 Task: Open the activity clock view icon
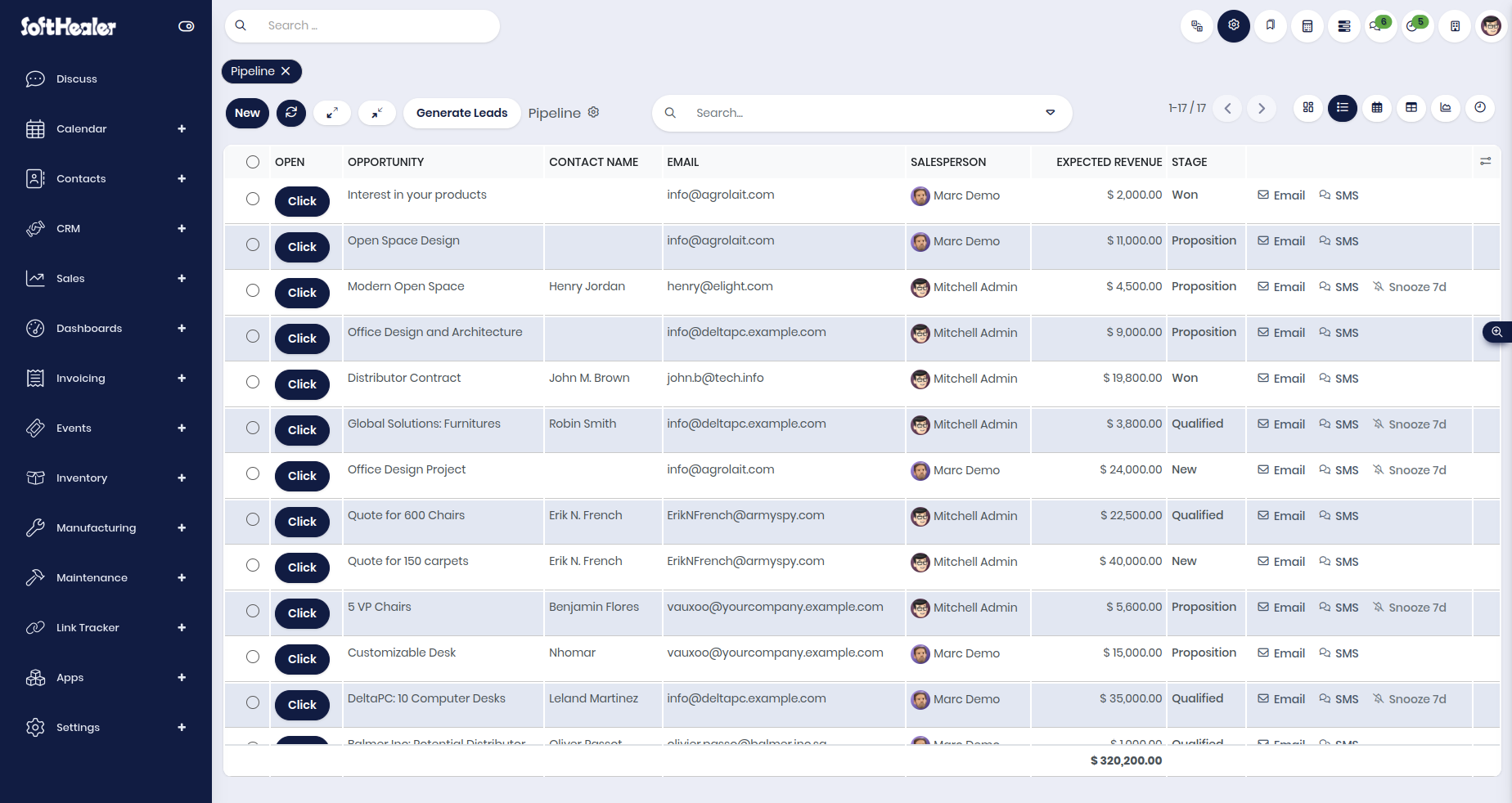point(1480,108)
